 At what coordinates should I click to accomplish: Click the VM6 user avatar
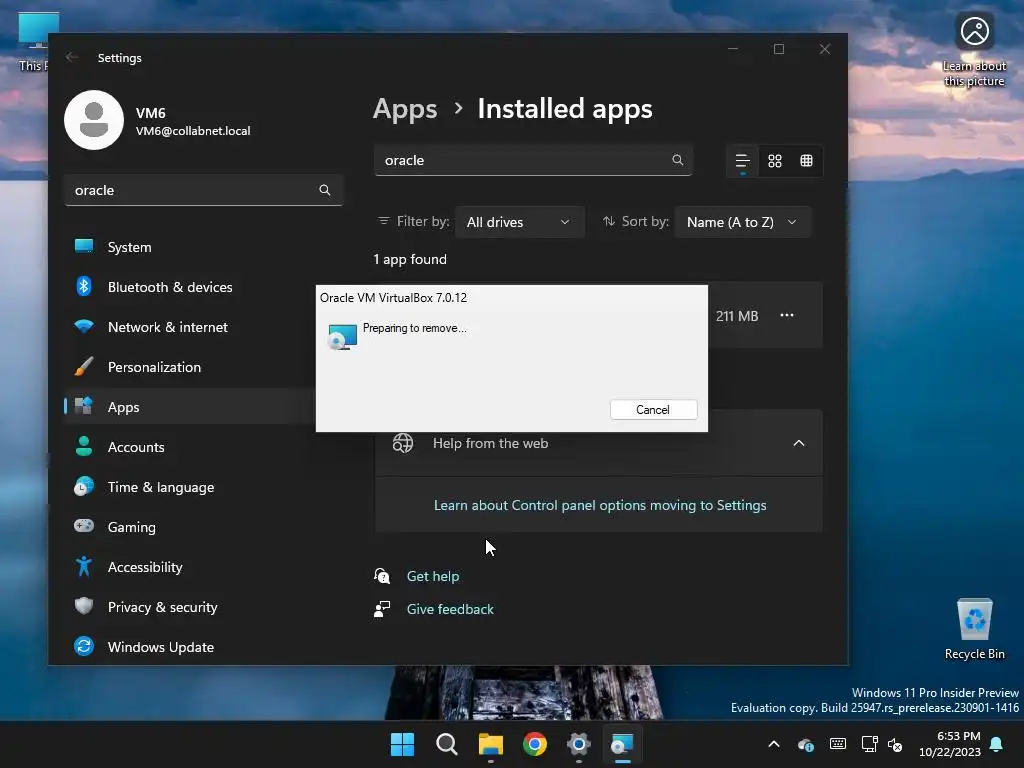pos(94,120)
